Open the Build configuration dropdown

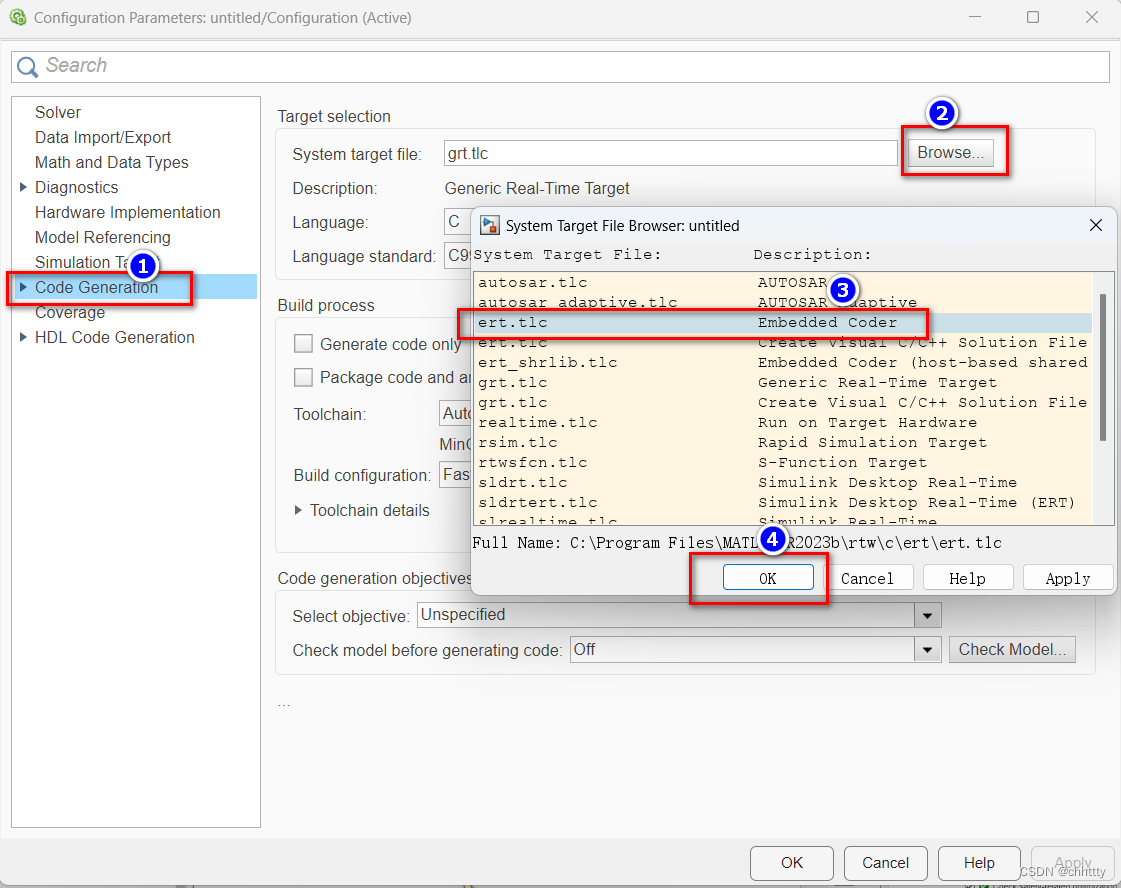[455, 474]
